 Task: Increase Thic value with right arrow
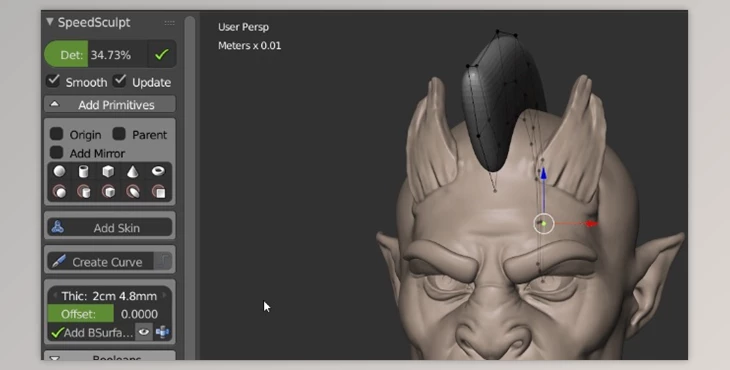coord(164,296)
